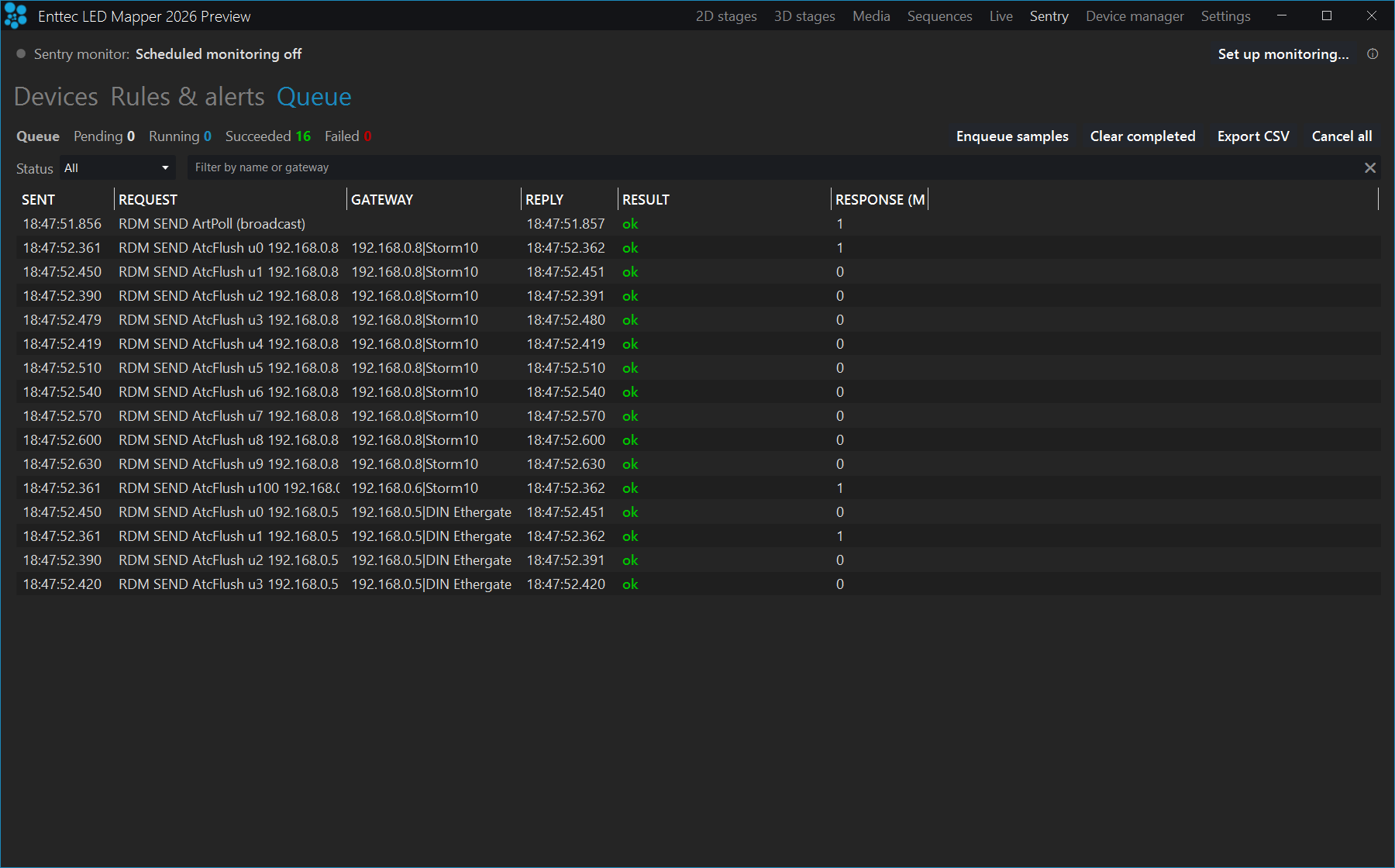Select row AtcFlush u9 192.168.0.8
Viewport: 1395px width, 868px height.
tap(698, 464)
